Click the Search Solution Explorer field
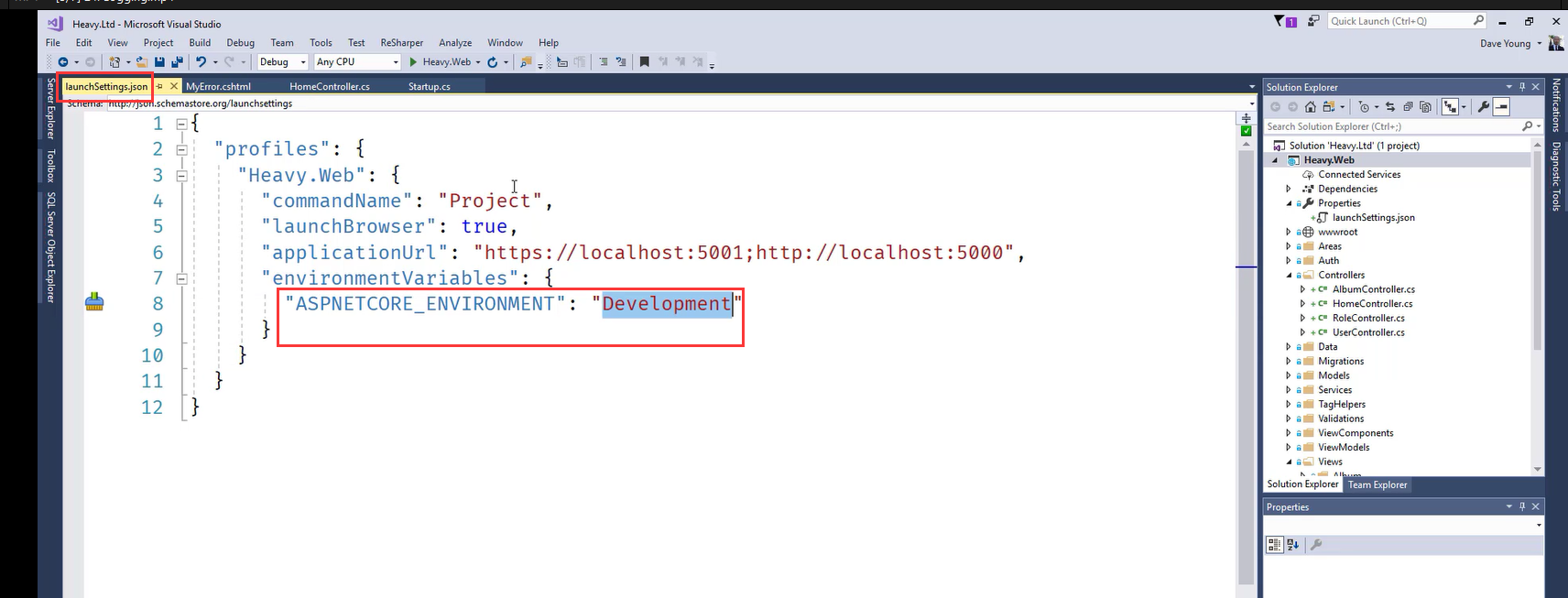The height and width of the screenshot is (598, 1568). point(1390,126)
